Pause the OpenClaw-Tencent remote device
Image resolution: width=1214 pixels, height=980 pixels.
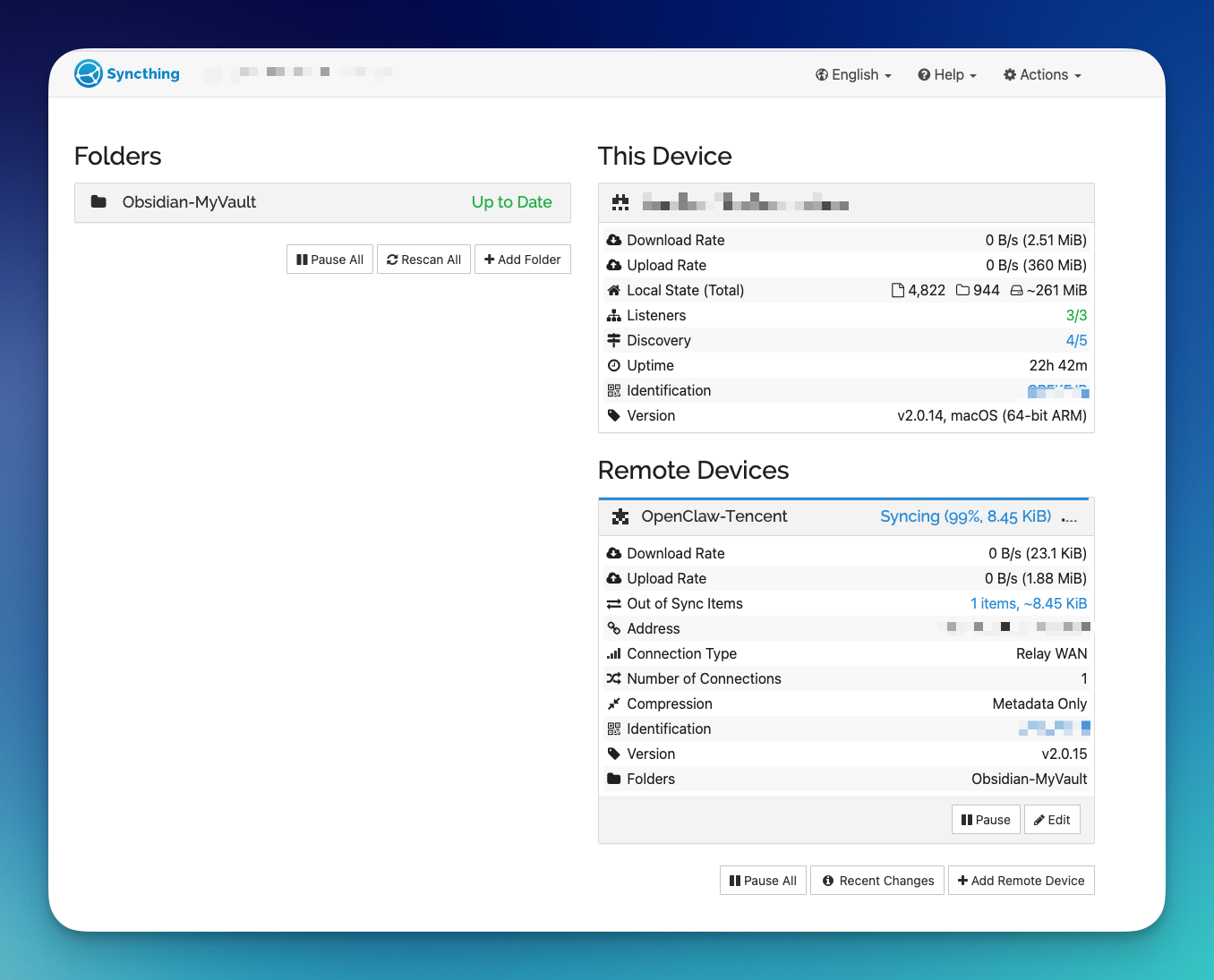tap(986, 820)
